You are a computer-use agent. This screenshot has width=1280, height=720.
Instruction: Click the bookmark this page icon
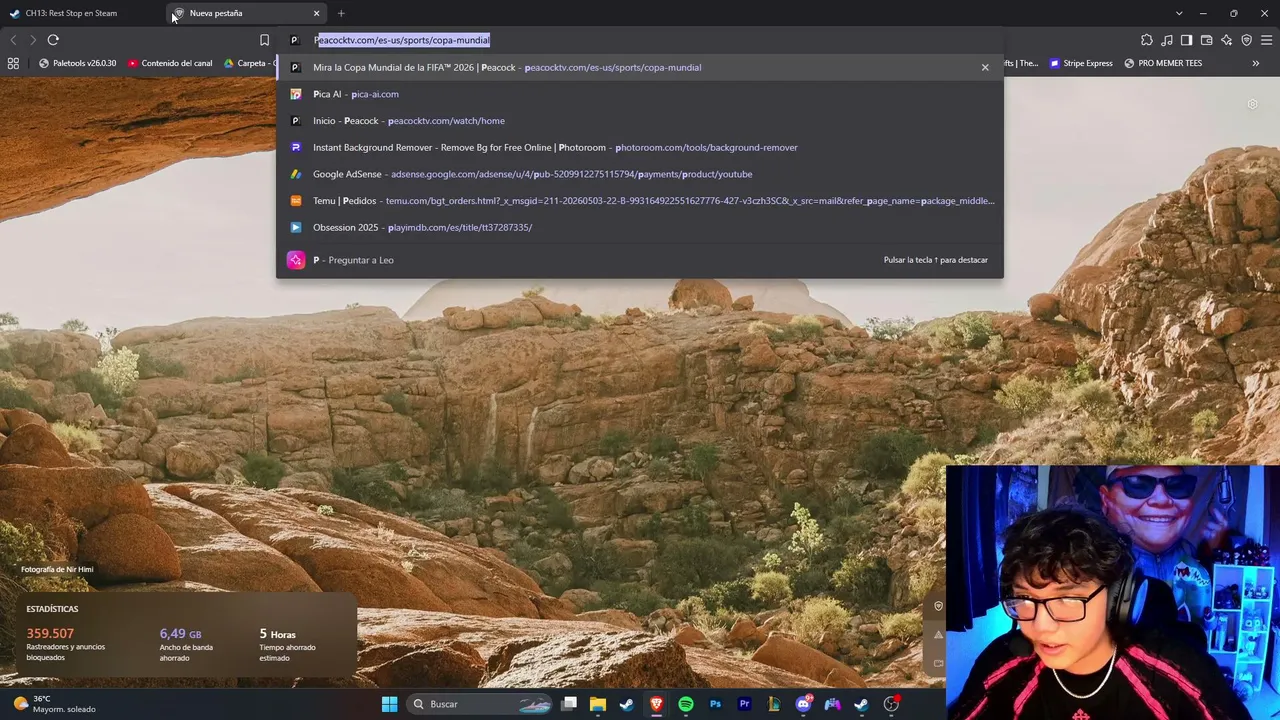(264, 40)
